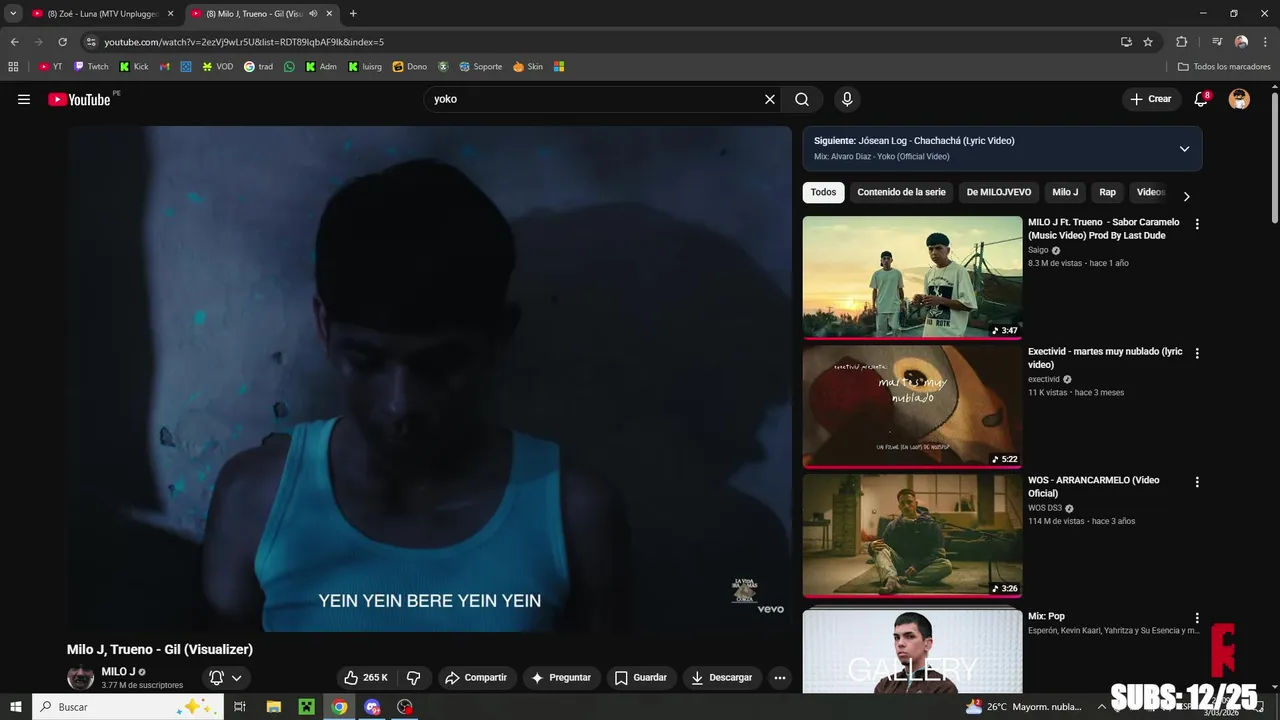Open the 'Mix: Pop' title link
The image size is (1280, 720).
(x=1046, y=617)
